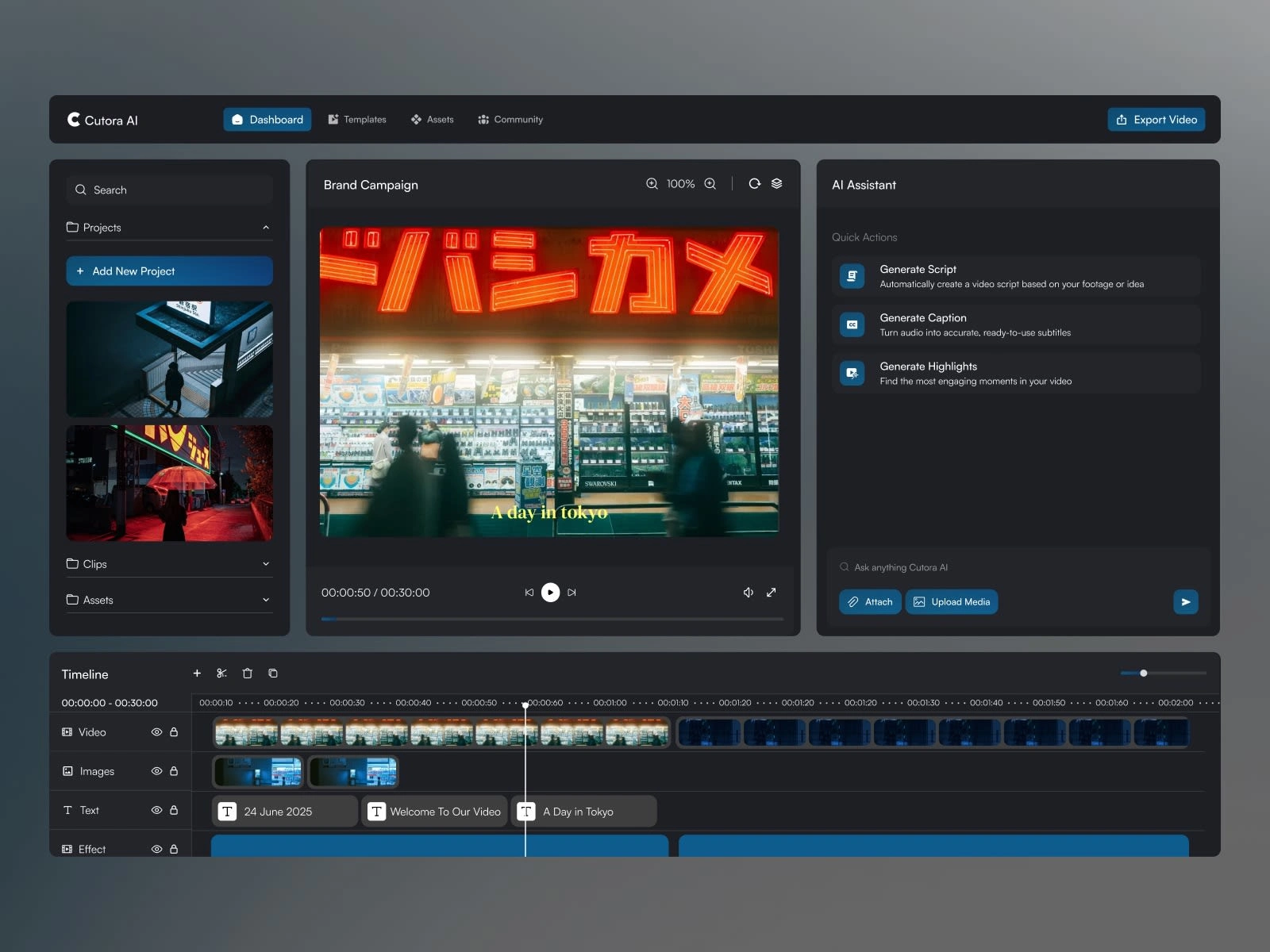Select the Generate Caption quick action

pyautogui.click(x=1016, y=324)
